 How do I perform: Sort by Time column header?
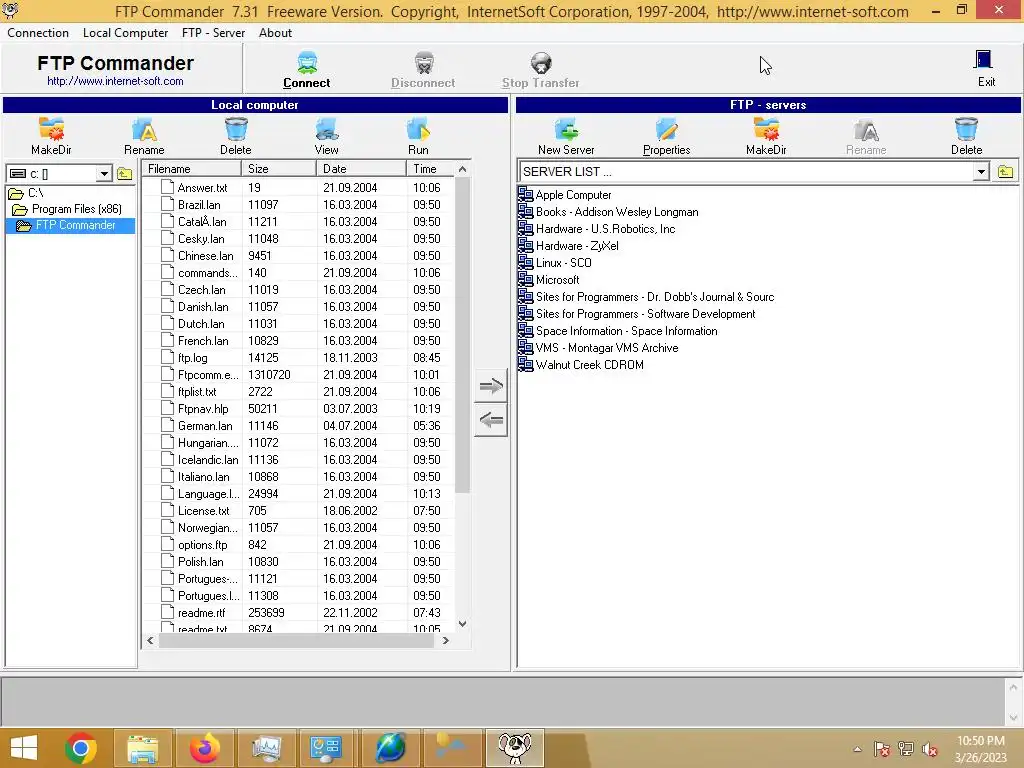pos(430,169)
